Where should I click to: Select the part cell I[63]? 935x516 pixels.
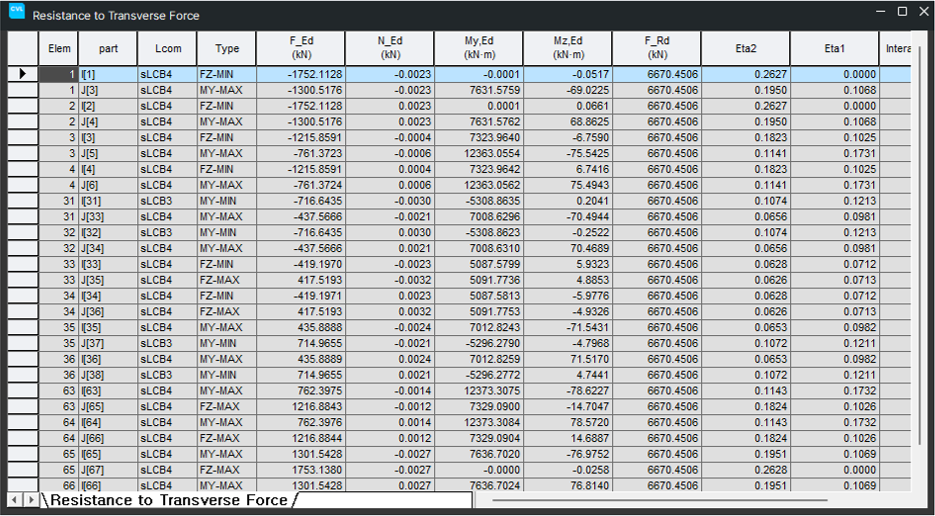click(108, 391)
